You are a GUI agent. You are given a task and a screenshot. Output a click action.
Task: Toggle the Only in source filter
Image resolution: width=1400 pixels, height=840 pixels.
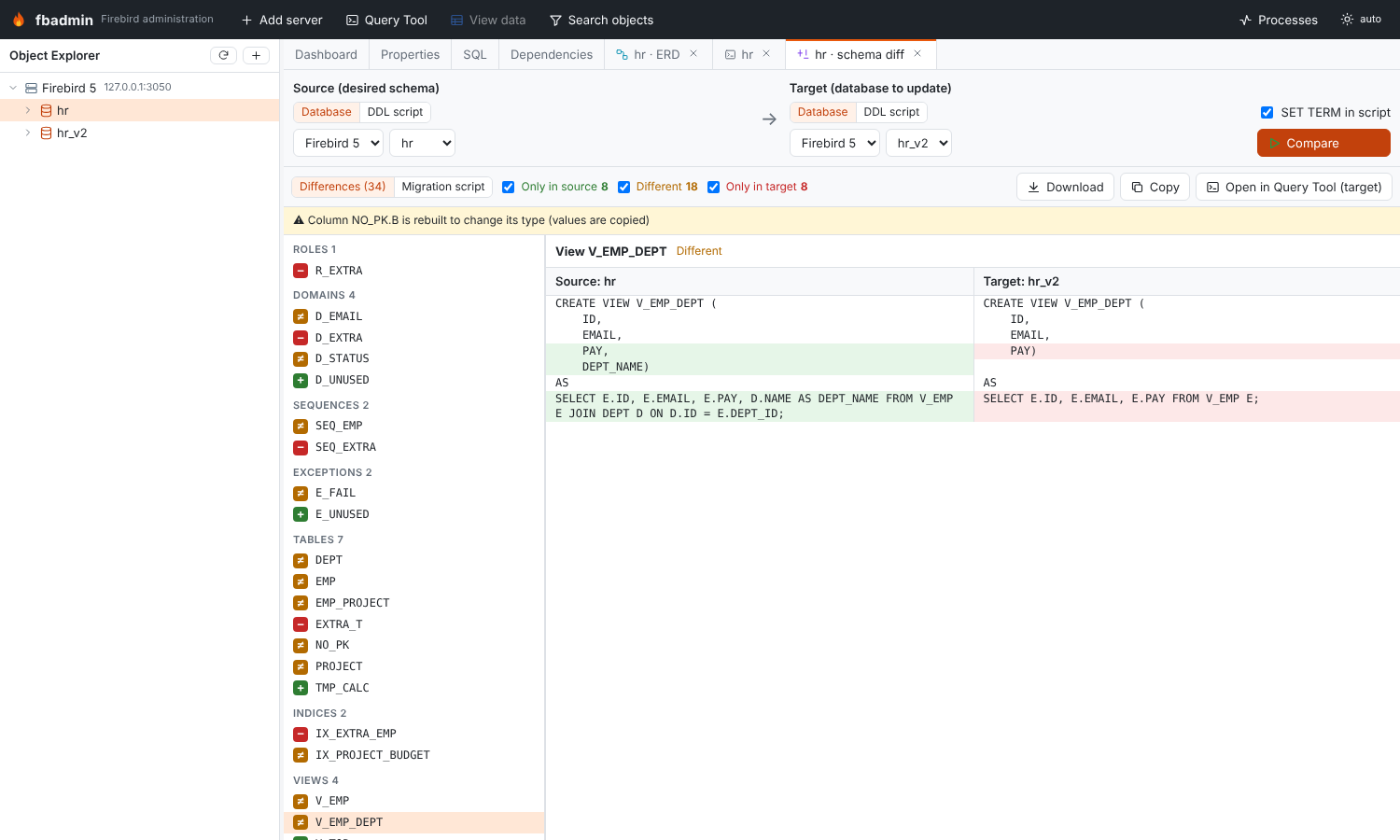coord(509,187)
